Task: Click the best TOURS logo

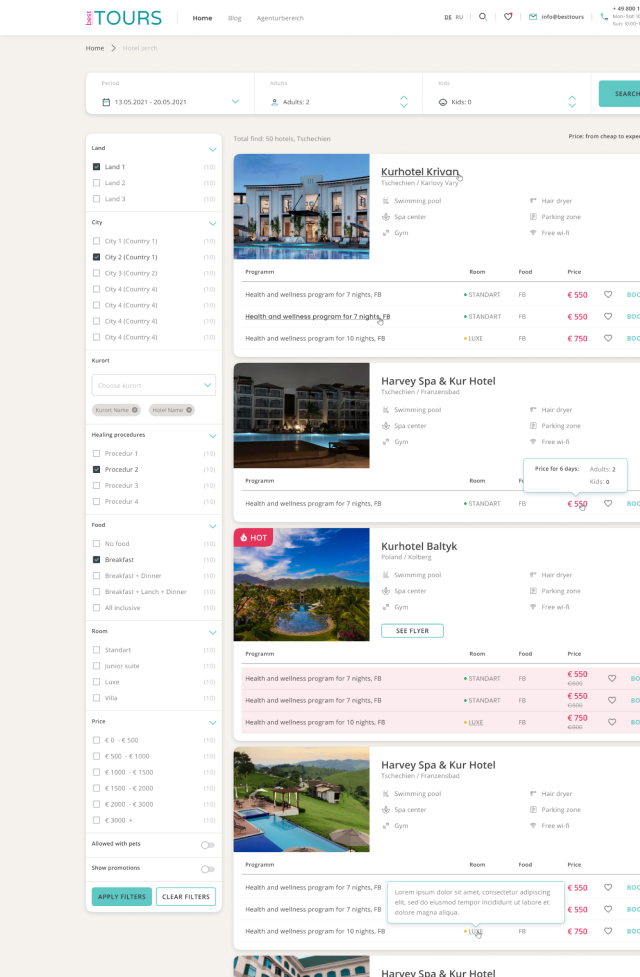Action: (123, 18)
